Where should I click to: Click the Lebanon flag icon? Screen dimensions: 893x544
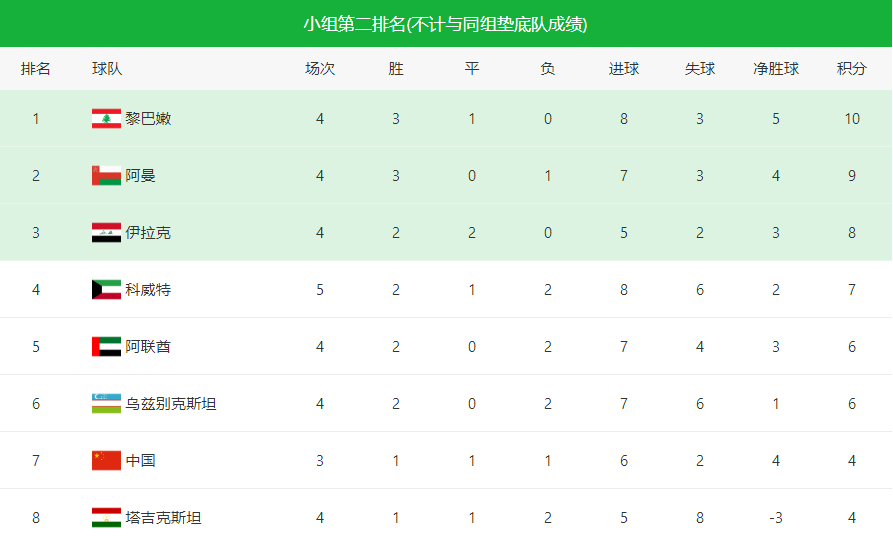[x=105, y=119]
